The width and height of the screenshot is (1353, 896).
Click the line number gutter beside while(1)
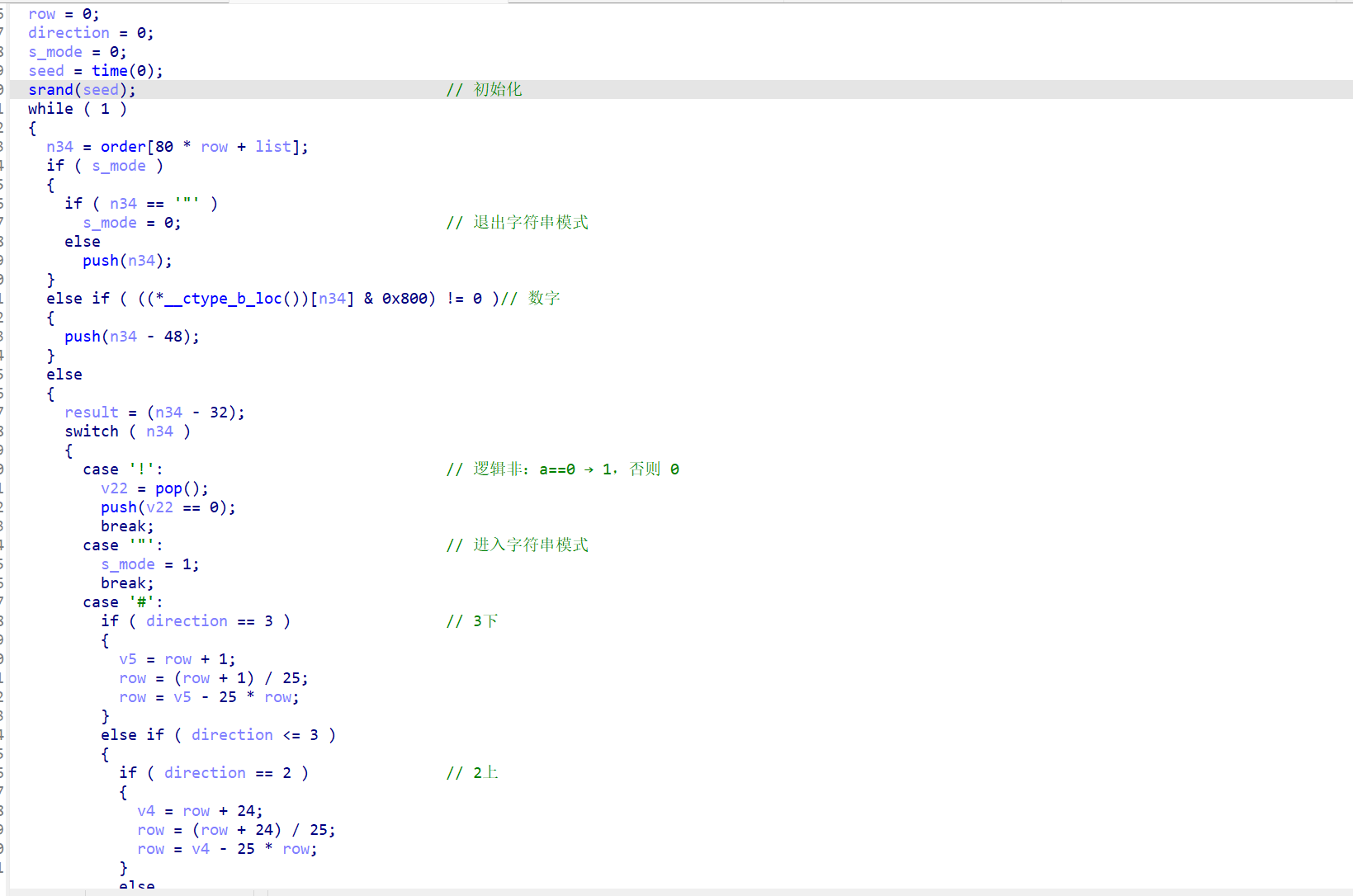pos(4,108)
